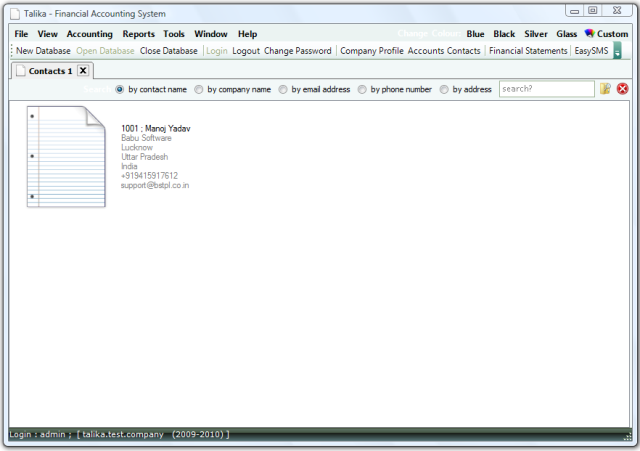Click the red clear search icon

point(622,89)
